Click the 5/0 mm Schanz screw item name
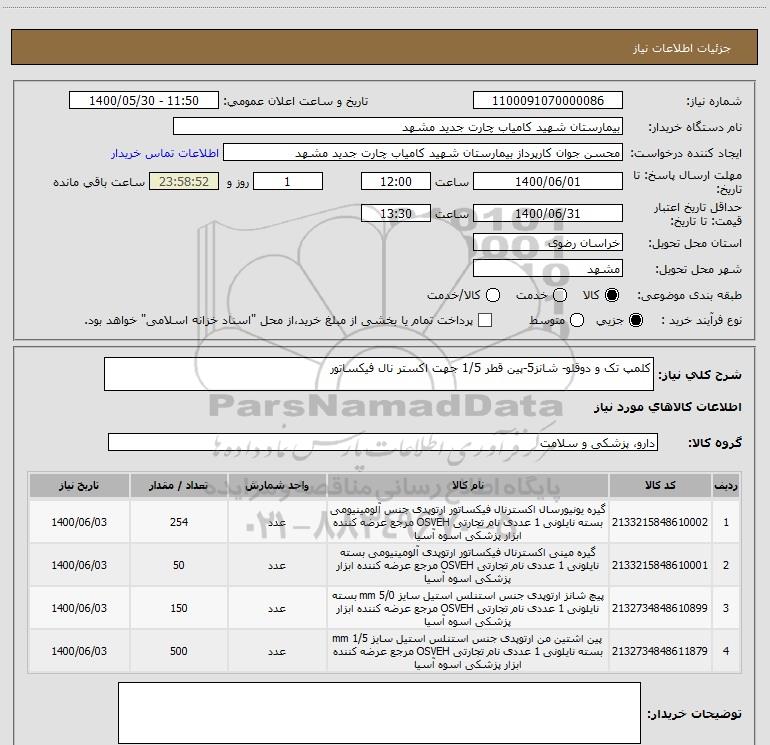Viewport: 770px width, 745px height. tap(468, 608)
